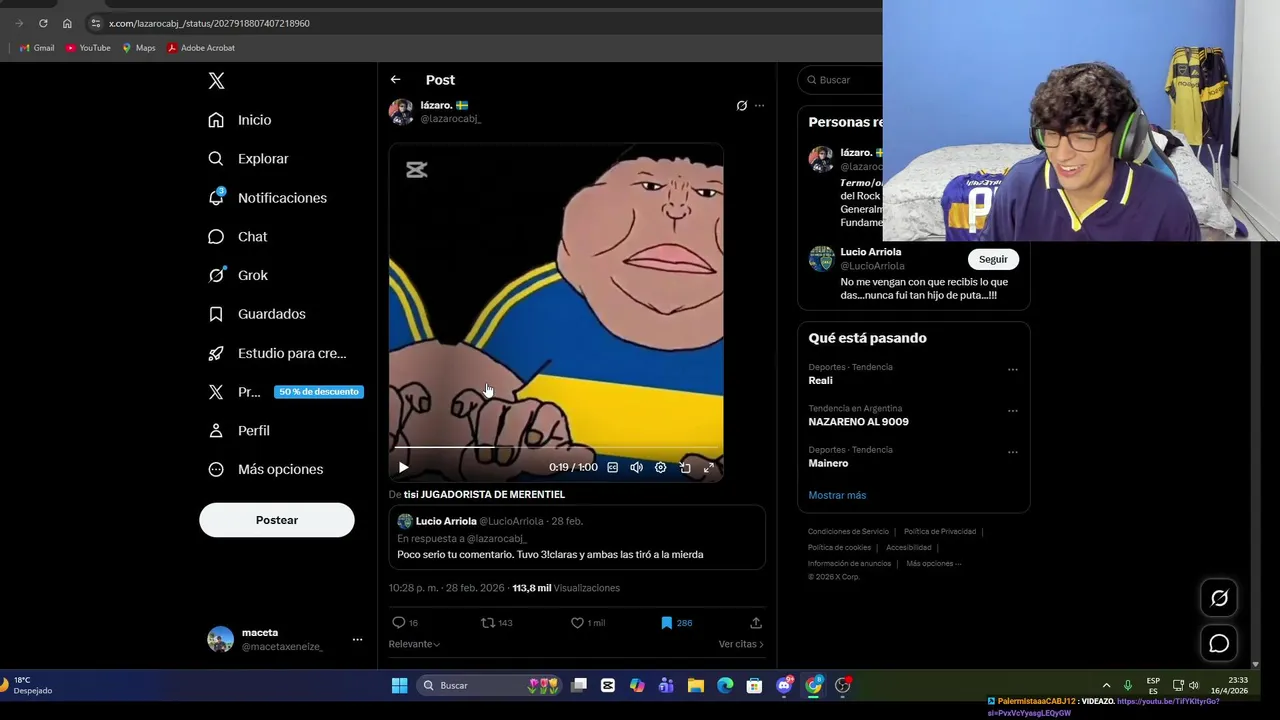Follow Lucio Arriola with Seguir button
The image size is (1280, 720).
pyautogui.click(x=993, y=259)
